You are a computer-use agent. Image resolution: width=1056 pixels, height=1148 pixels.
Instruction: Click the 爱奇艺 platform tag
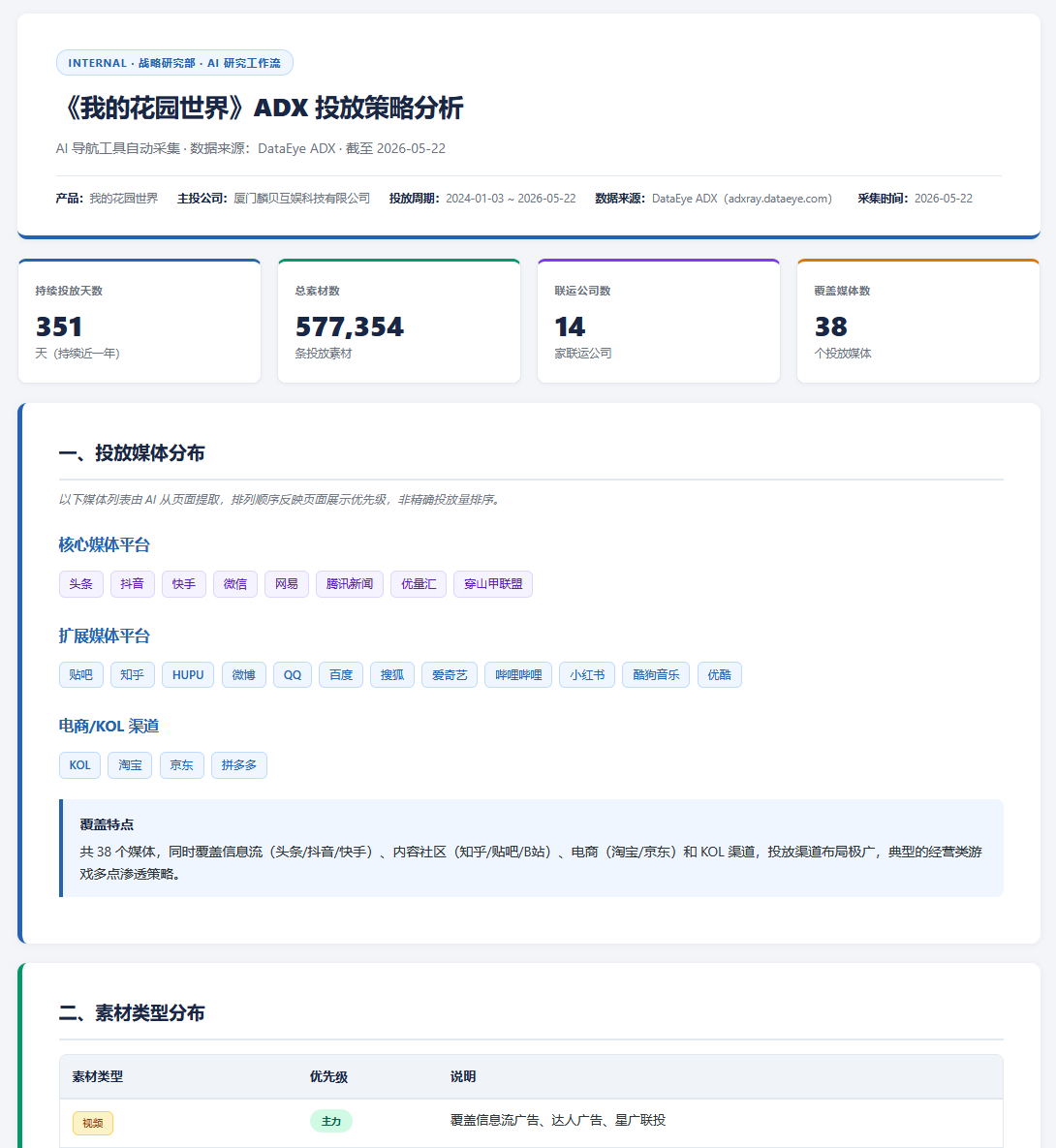450,675
